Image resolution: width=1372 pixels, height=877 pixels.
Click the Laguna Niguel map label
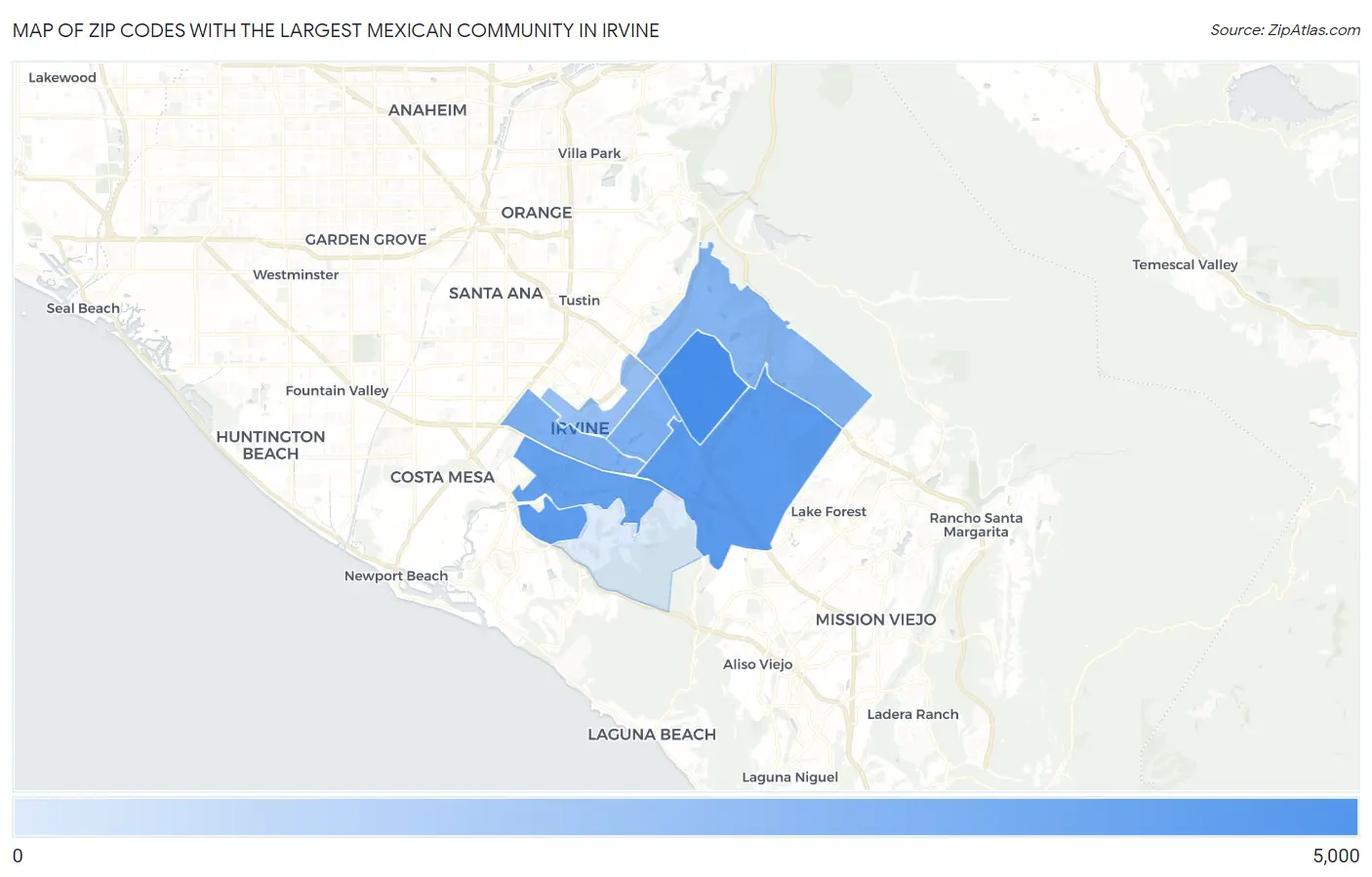(x=790, y=777)
